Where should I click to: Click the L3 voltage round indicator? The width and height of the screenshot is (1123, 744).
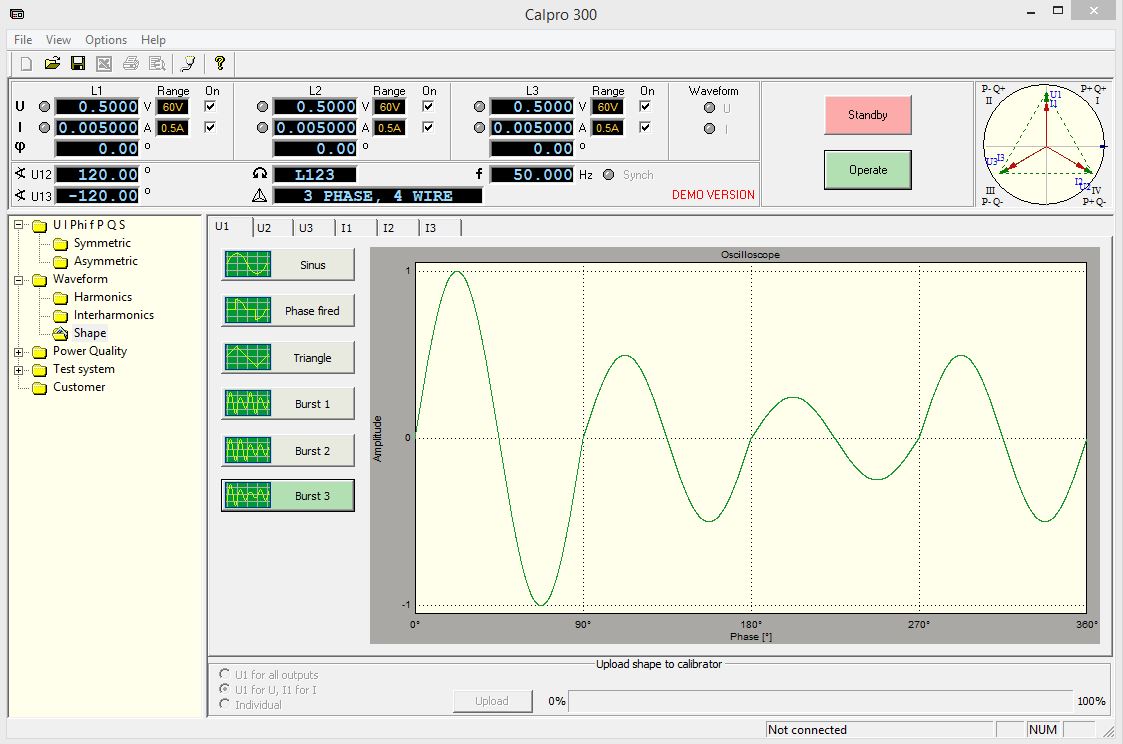(479, 107)
